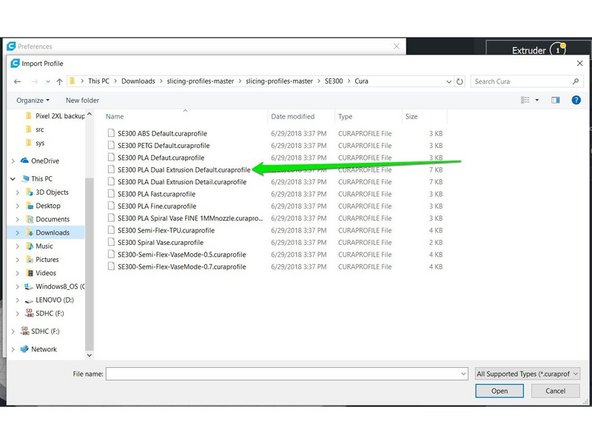
Task: Expand top-level SDHC (F:) node
Action: pyautogui.click(x=13, y=331)
